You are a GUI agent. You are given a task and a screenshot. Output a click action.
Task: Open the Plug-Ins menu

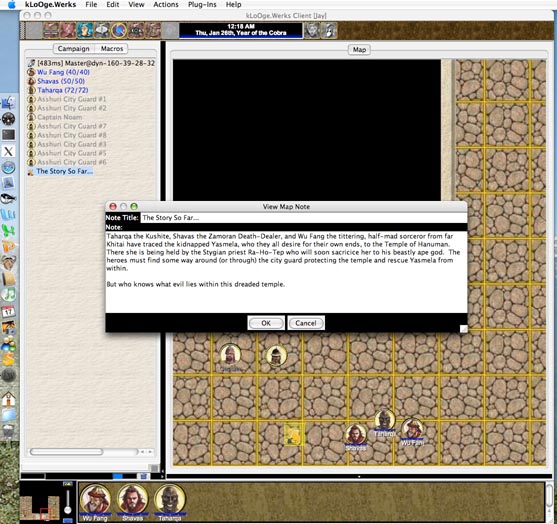point(202,5)
